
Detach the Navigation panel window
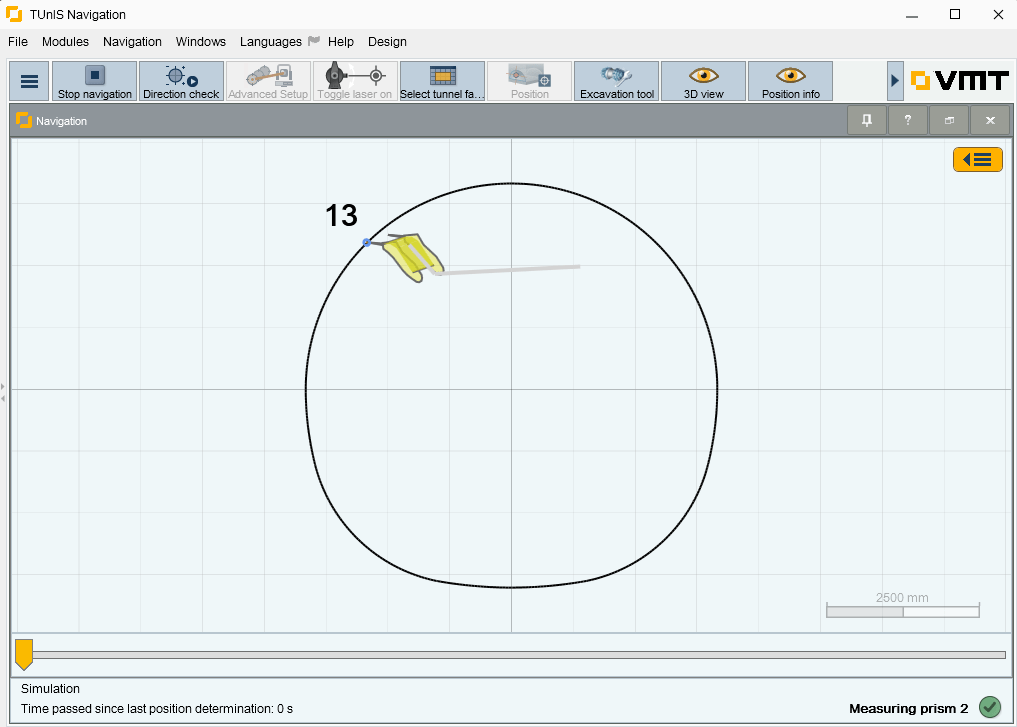point(949,120)
